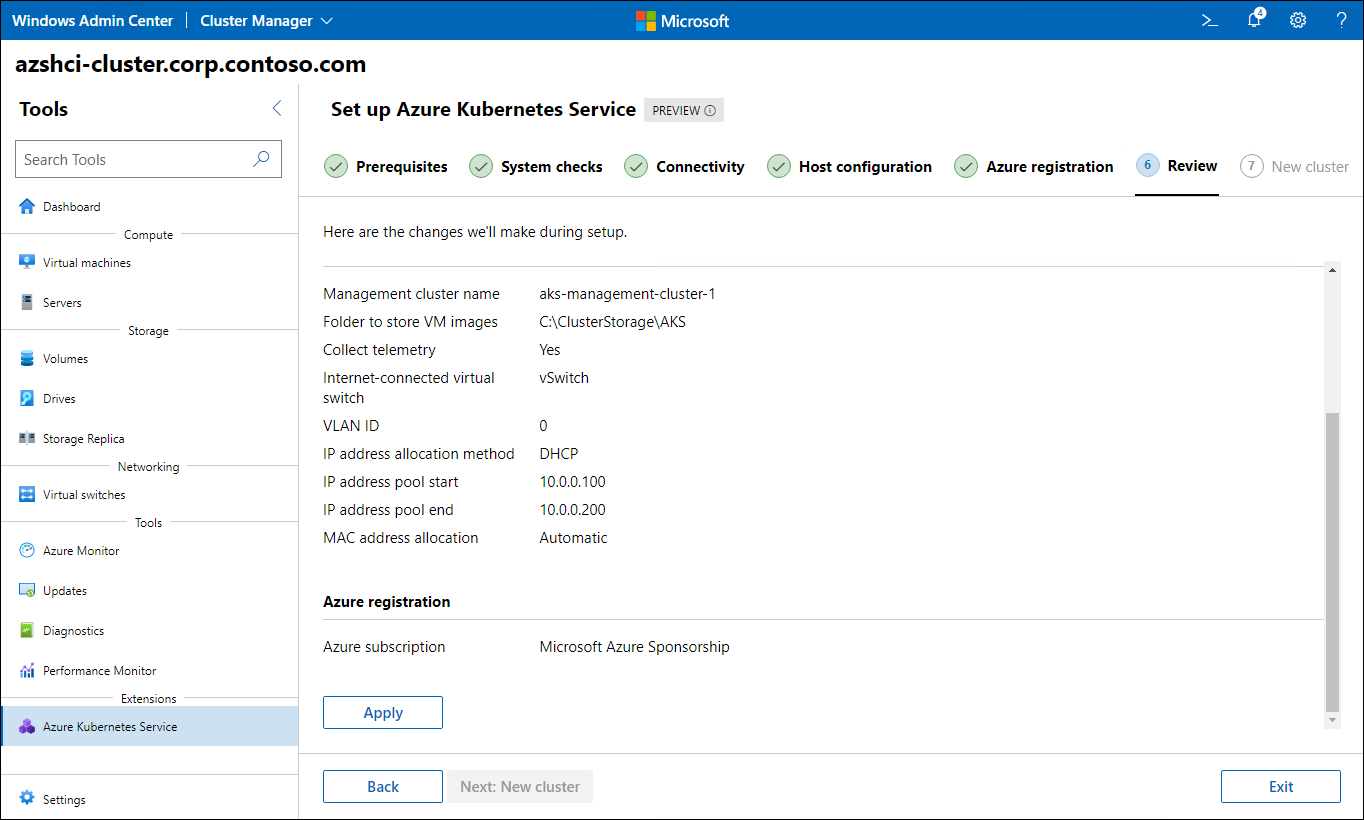Select the Azure registration step
The image size is (1364, 820).
[x=1034, y=166]
